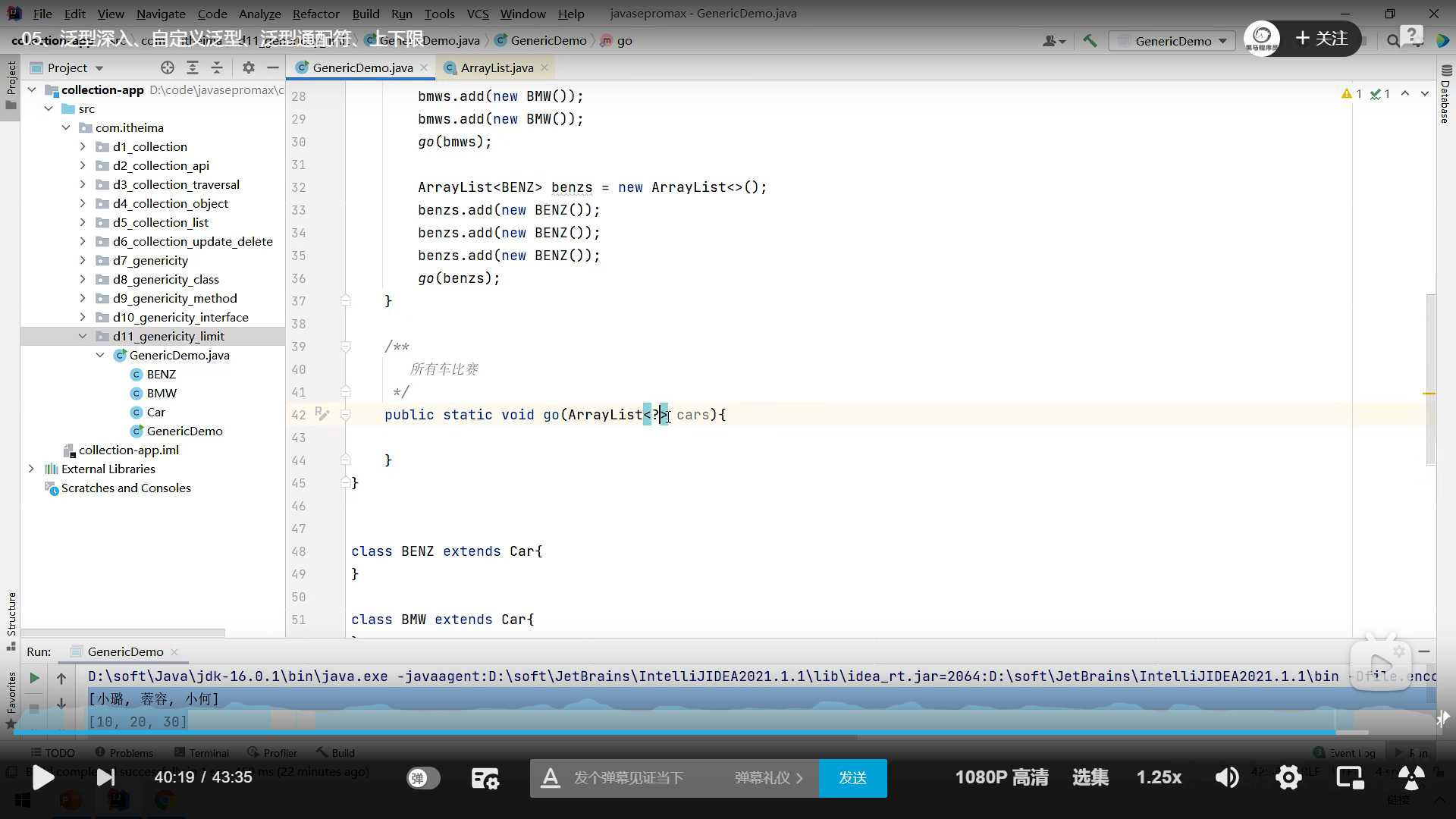Click the 关注 follow button
The height and width of the screenshot is (819, 1456).
(1322, 38)
